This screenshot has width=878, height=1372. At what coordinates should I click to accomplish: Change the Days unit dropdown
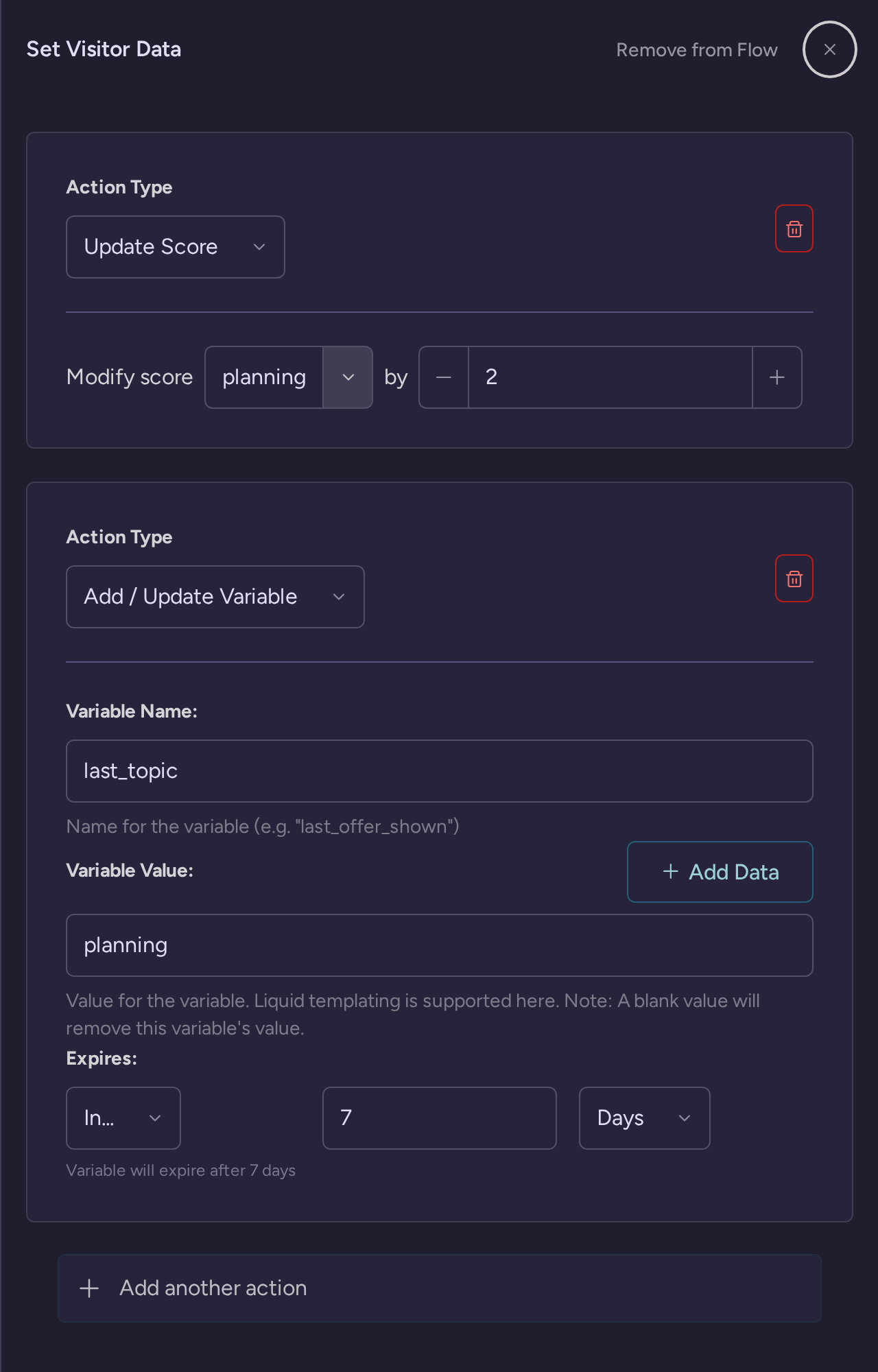point(645,1118)
